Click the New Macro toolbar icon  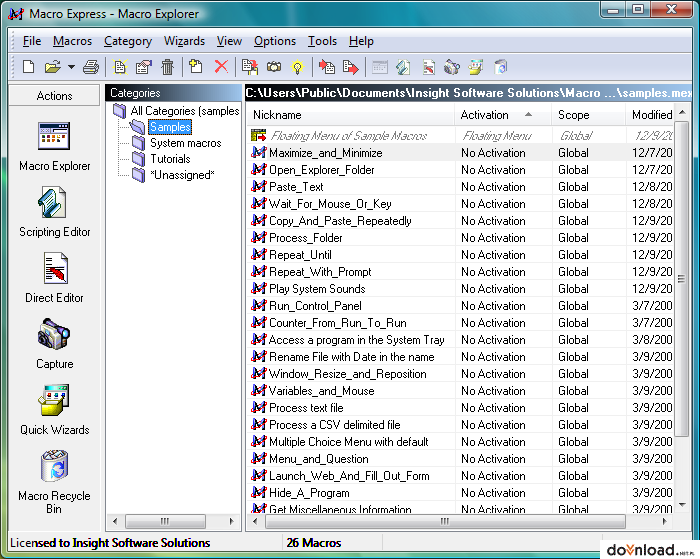(x=120, y=67)
